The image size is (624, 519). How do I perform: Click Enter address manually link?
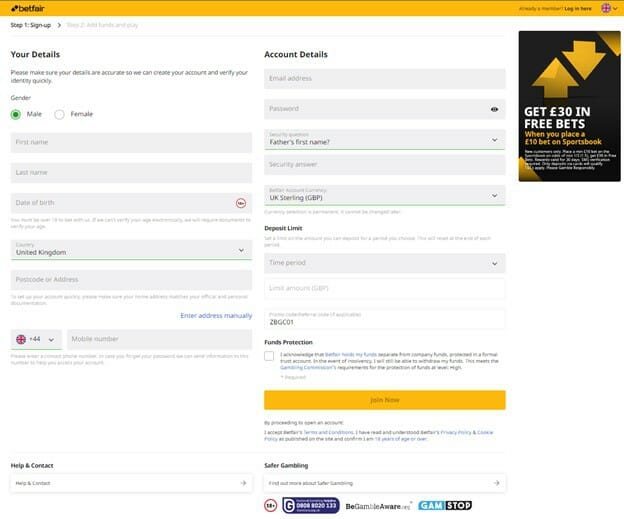tap(216, 316)
